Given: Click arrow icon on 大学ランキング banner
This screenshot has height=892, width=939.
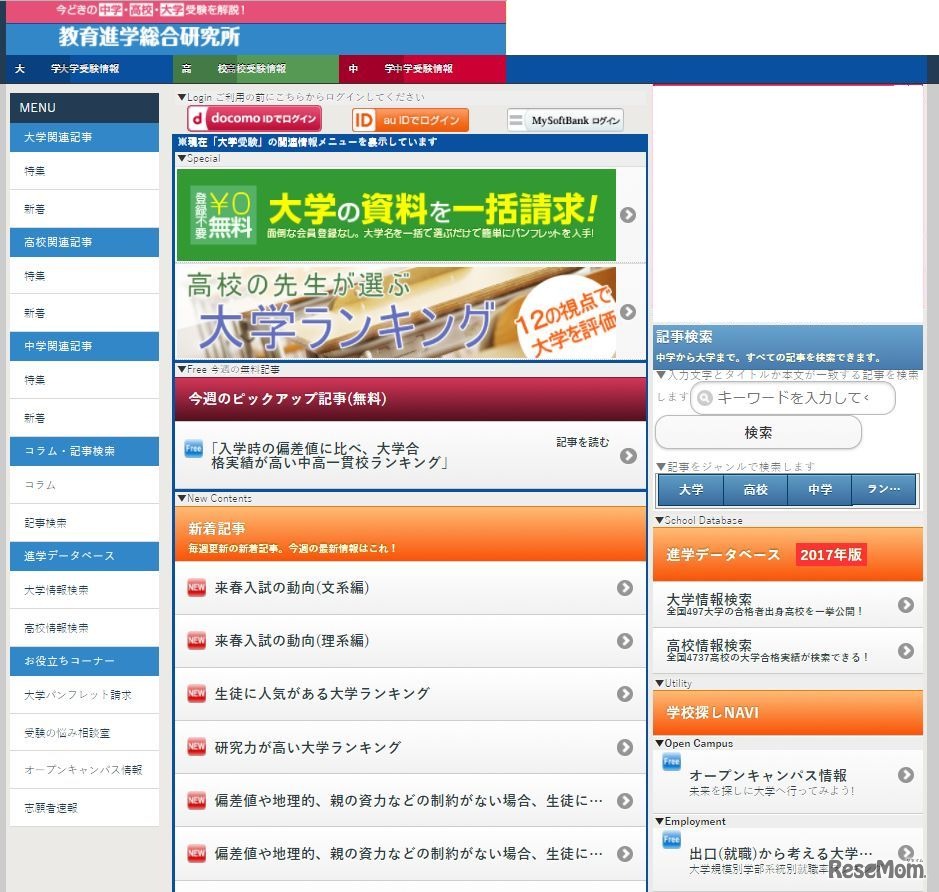Looking at the screenshot, I should [627, 312].
